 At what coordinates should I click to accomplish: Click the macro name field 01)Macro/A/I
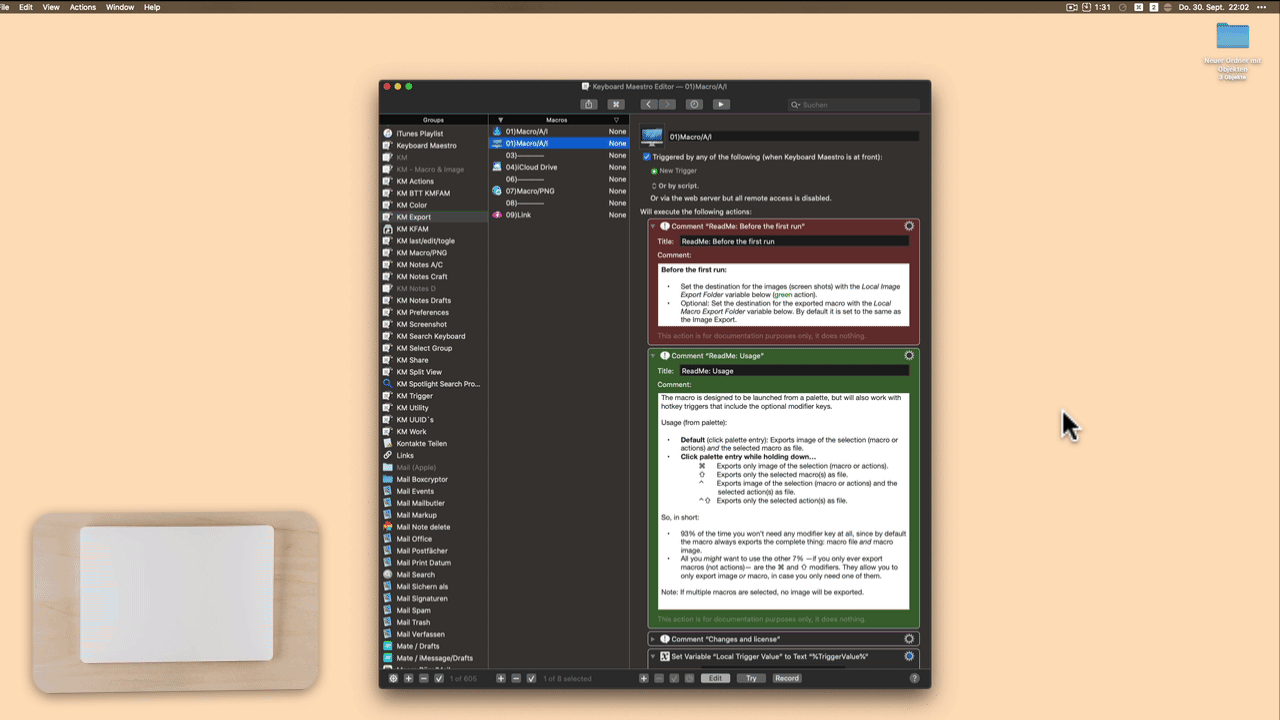pyautogui.click(x=793, y=136)
